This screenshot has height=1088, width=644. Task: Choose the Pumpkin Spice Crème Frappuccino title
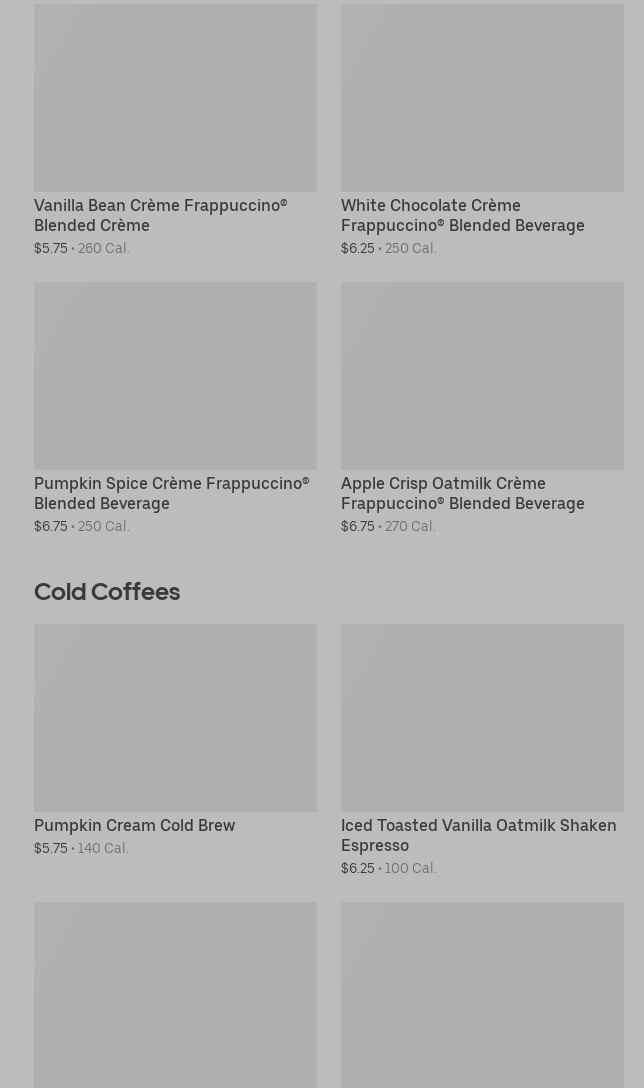click(171, 493)
